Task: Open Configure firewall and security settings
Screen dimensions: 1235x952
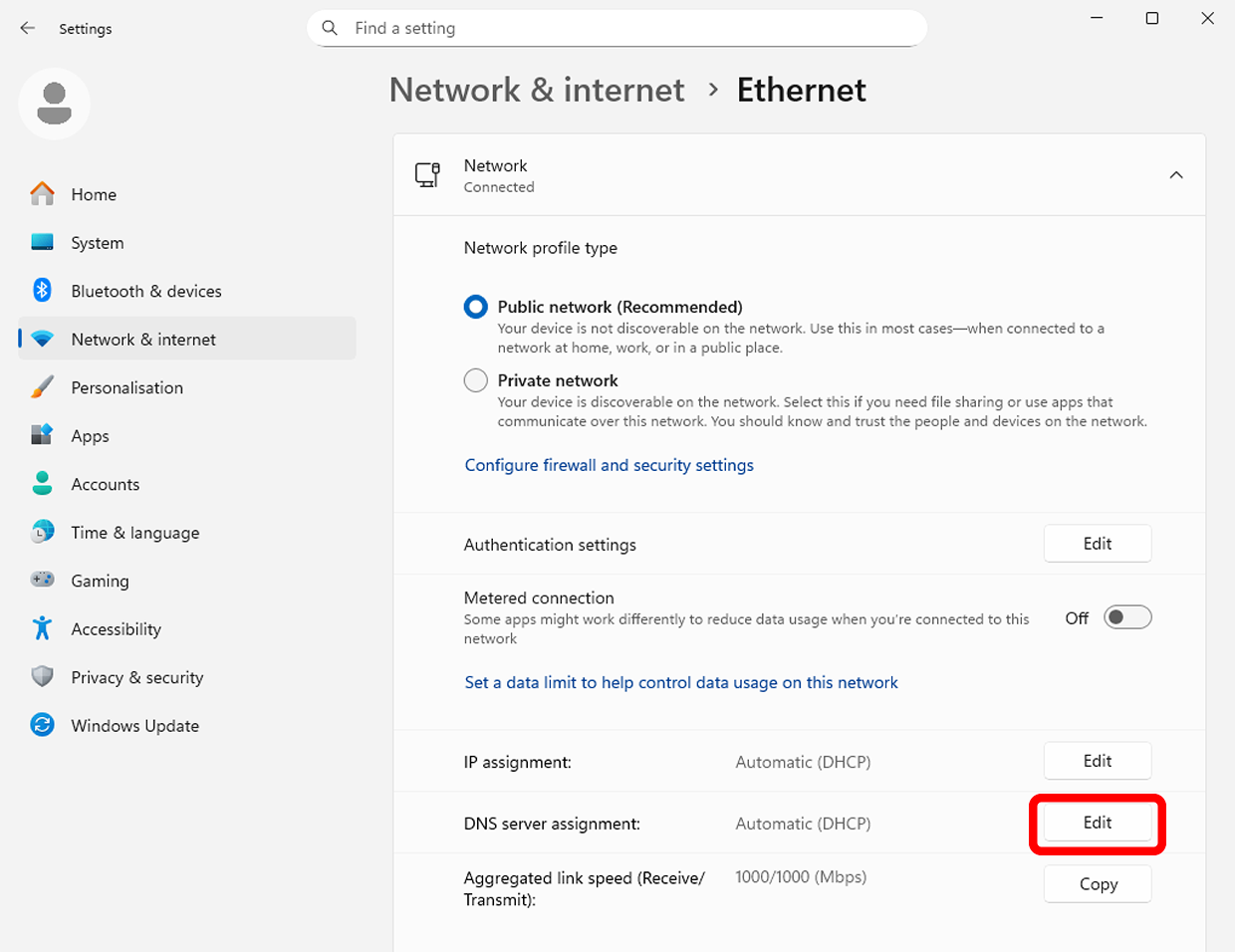Action: 609,465
